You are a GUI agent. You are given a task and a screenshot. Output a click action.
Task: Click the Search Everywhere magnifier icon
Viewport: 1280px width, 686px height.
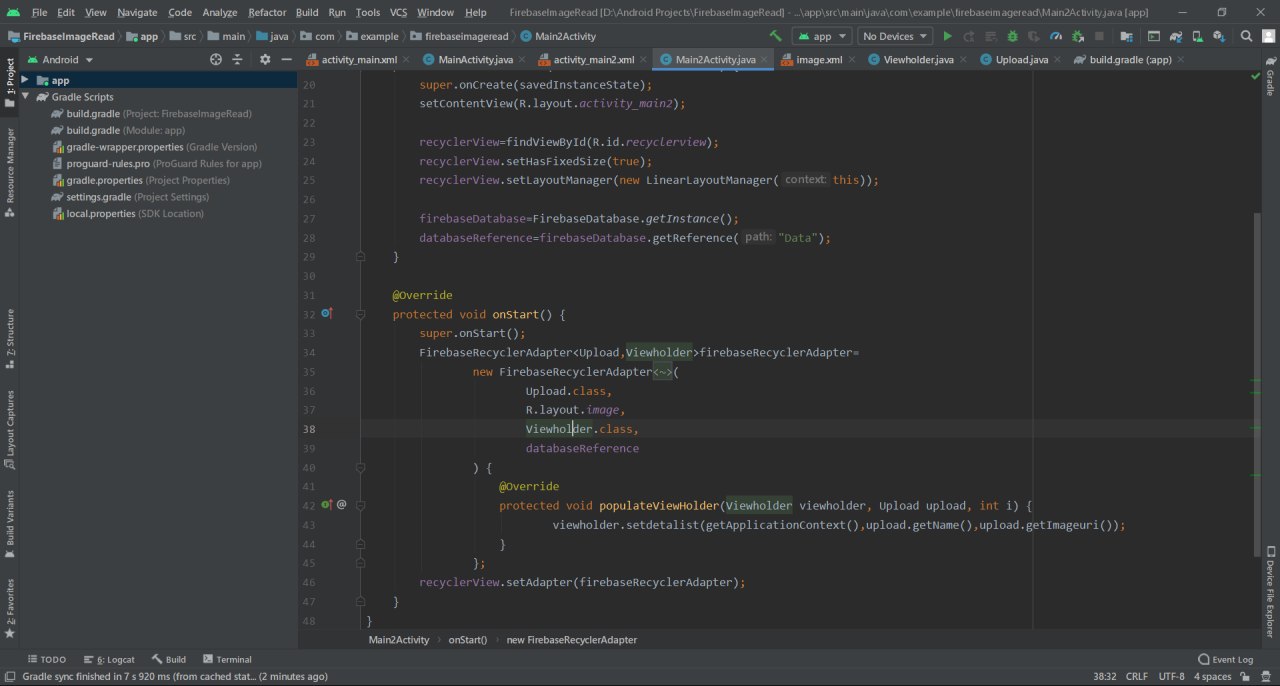tap(1246, 36)
